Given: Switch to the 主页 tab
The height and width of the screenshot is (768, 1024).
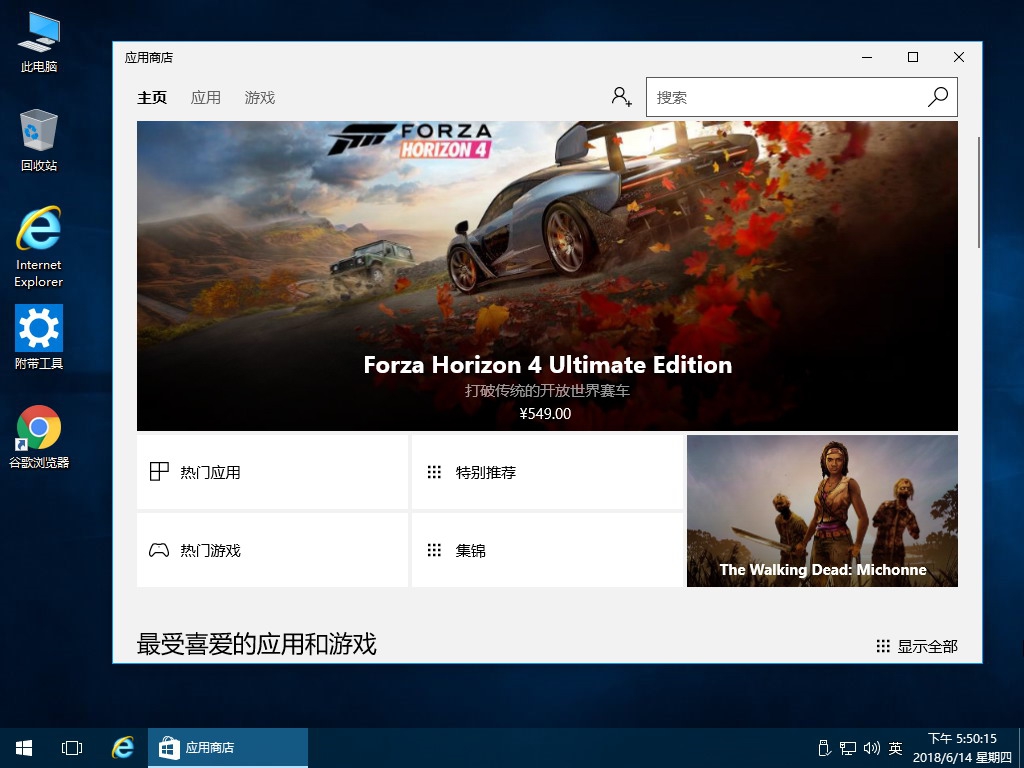Looking at the screenshot, I should coord(152,97).
